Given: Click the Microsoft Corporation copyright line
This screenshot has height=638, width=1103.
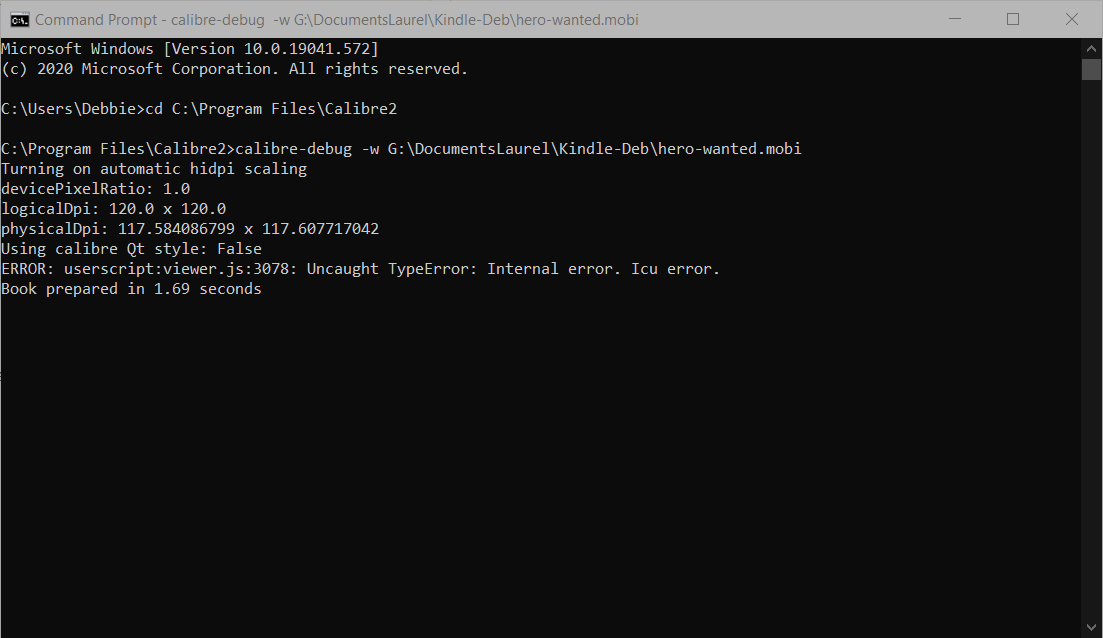Looking at the screenshot, I should point(234,69).
